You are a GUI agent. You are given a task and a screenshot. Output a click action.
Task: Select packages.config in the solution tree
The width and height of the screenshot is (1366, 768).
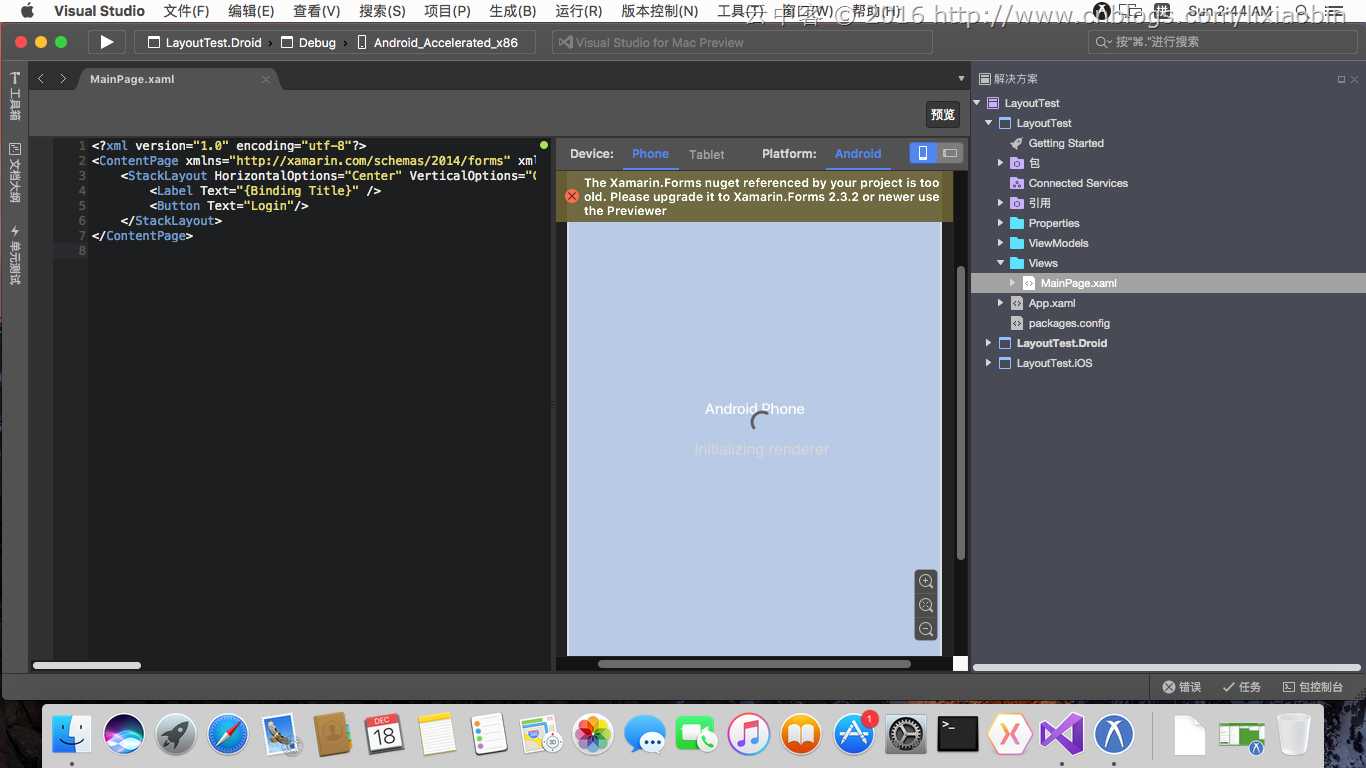pyautogui.click(x=1069, y=323)
